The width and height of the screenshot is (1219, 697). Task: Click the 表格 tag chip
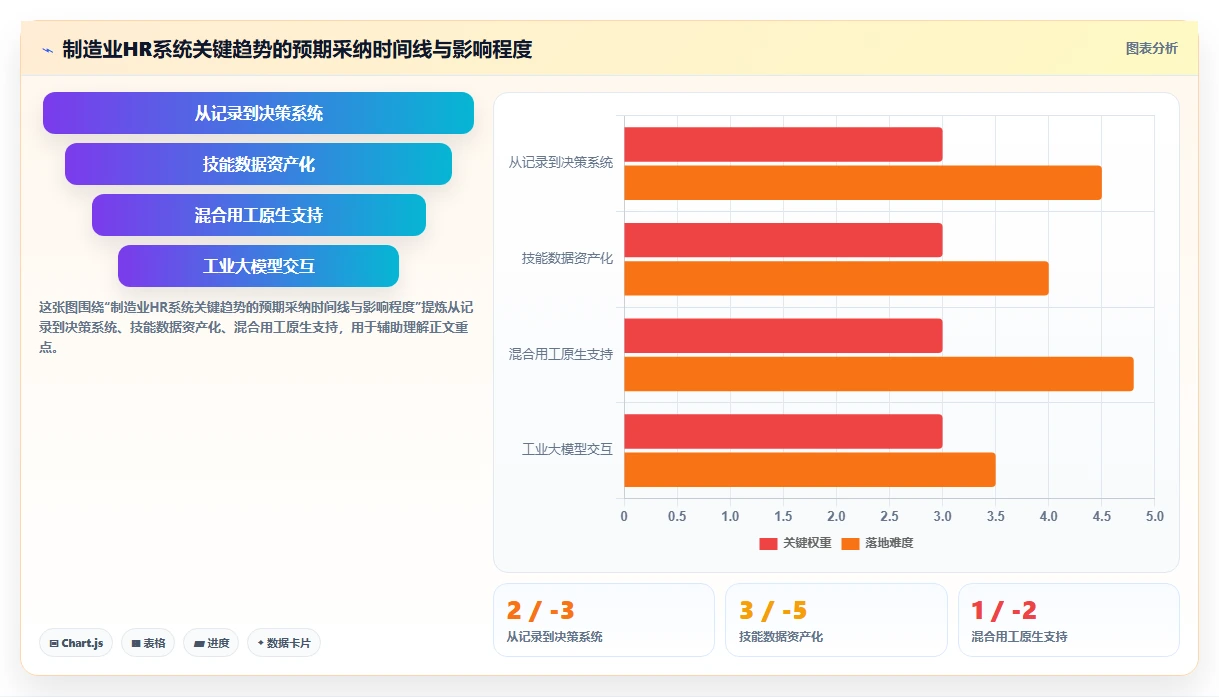pyautogui.click(x=148, y=643)
